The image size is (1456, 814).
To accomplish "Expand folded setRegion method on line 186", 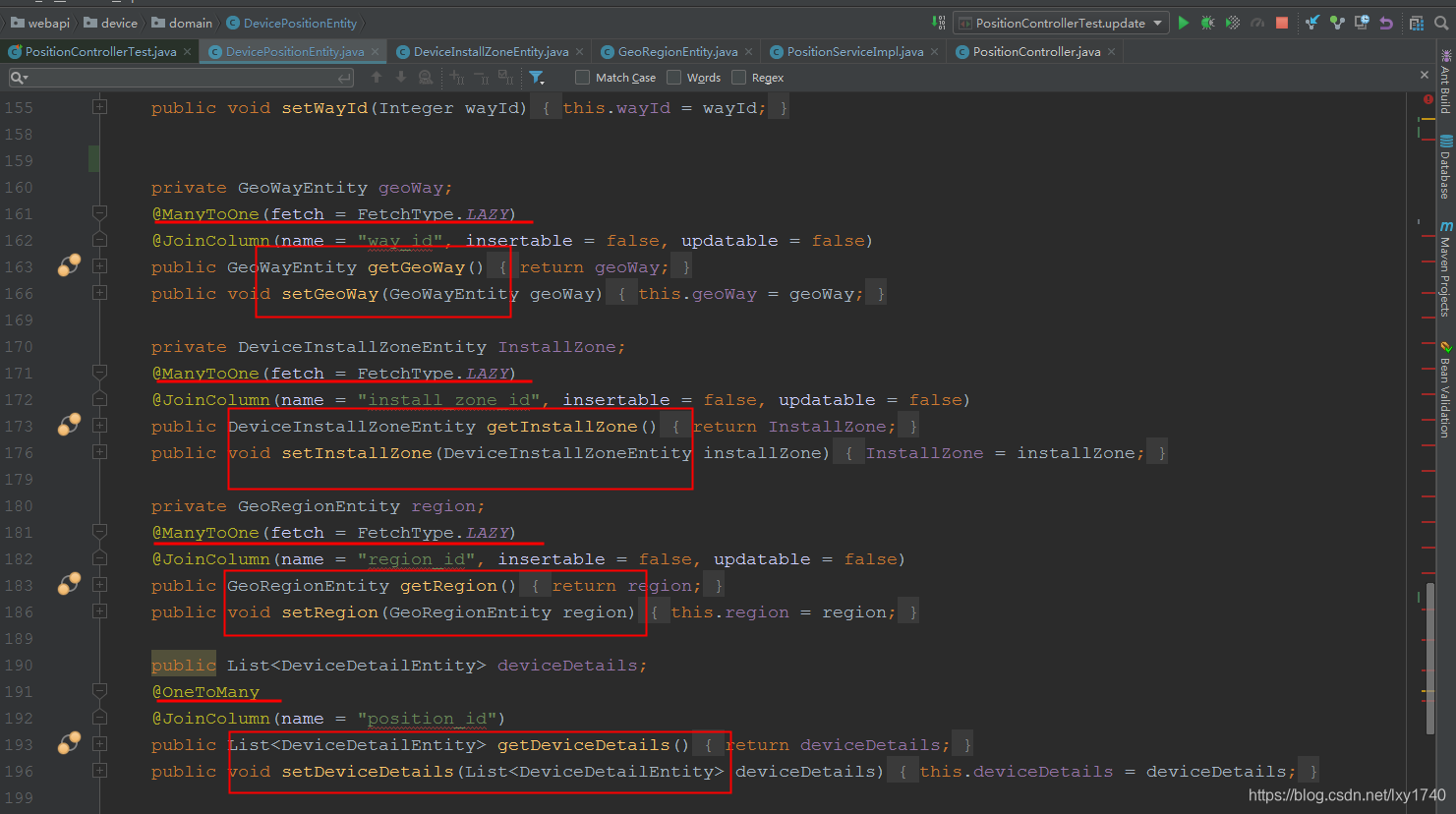I will click(x=99, y=610).
